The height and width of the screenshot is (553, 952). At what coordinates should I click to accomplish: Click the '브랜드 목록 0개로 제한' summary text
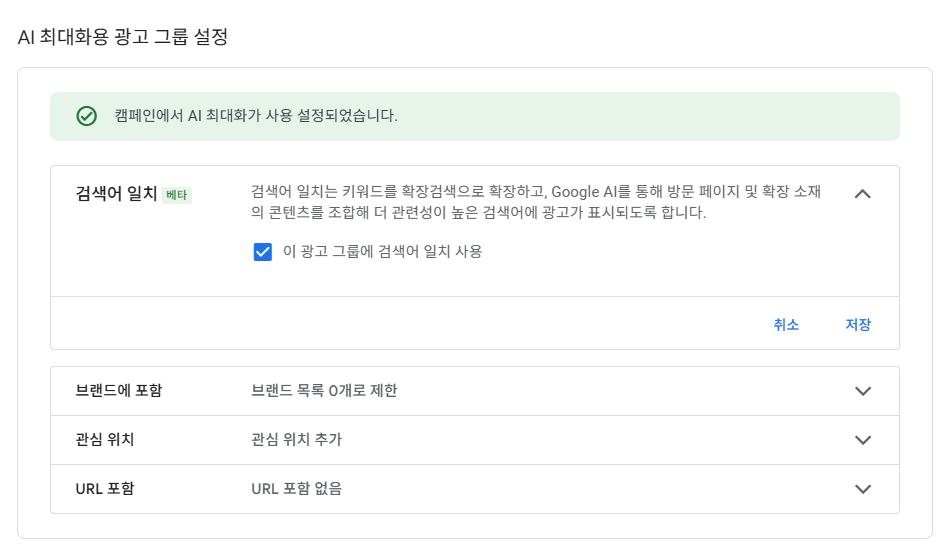click(324, 391)
